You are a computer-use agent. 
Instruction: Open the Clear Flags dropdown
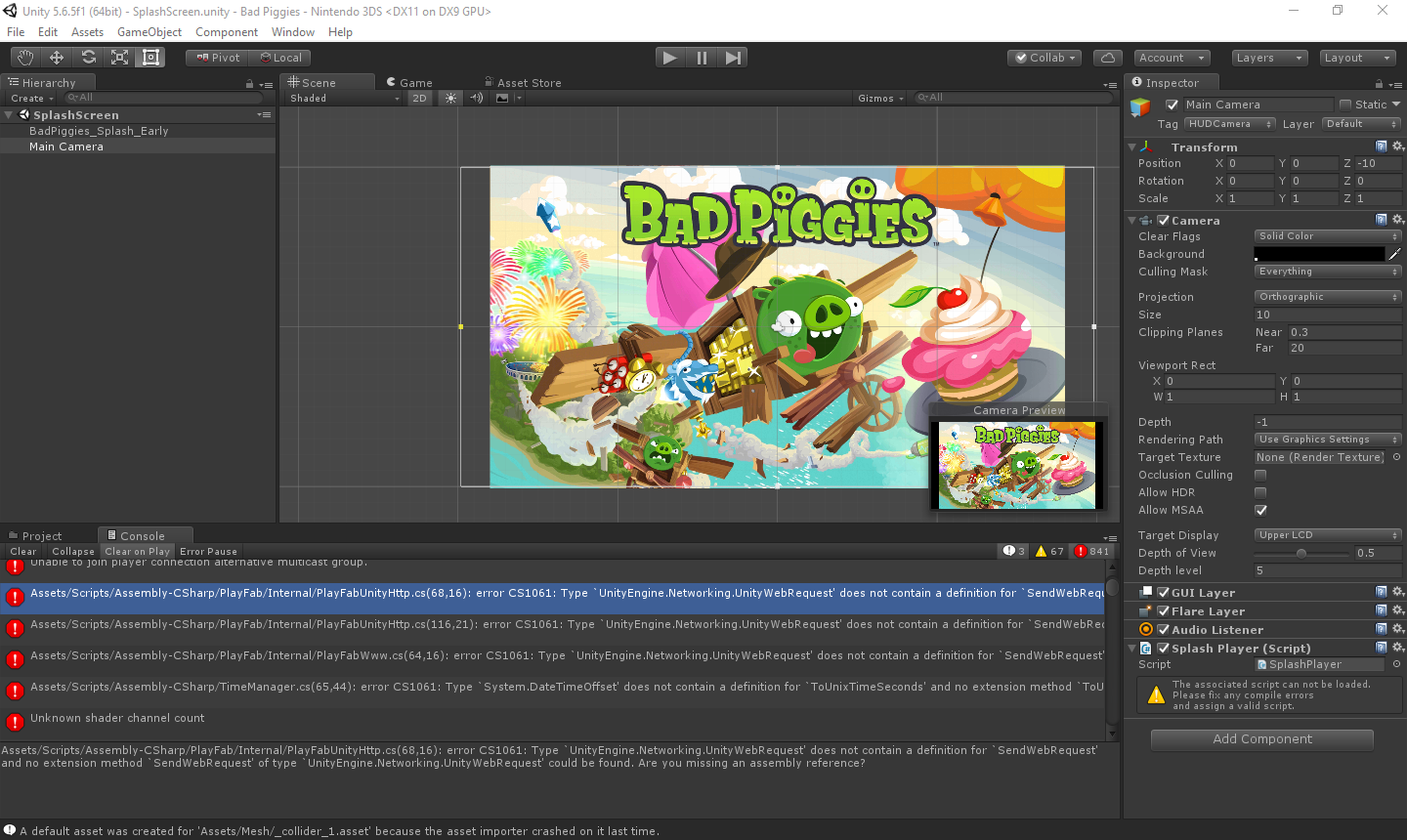pyautogui.click(x=1328, y=236)
